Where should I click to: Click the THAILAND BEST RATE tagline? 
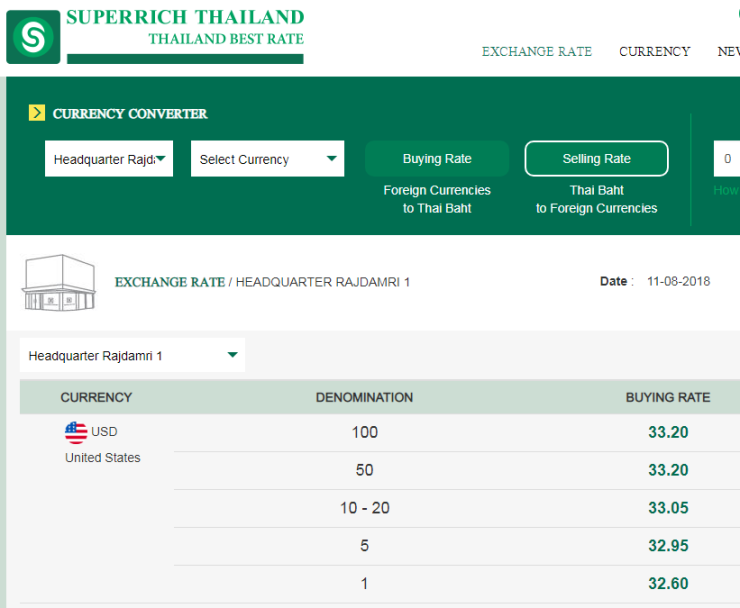click(x=226, y=39)
